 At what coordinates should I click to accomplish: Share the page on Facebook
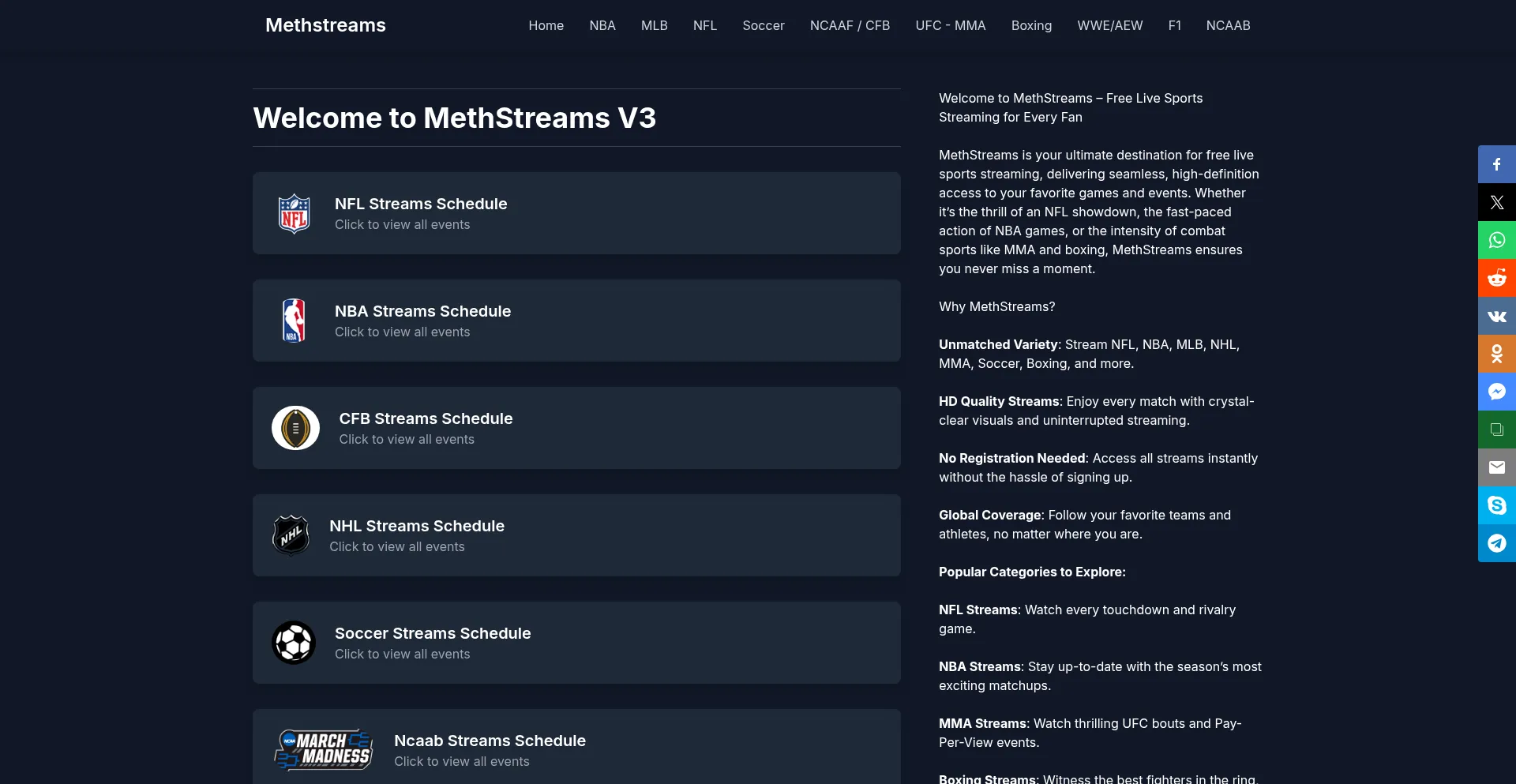(x=1497, y=164)
